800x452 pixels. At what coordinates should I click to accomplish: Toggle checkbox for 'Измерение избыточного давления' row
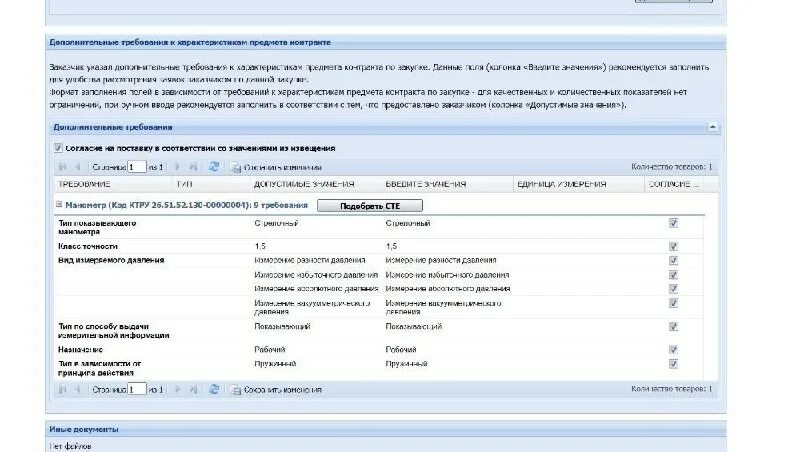(673, 275)
